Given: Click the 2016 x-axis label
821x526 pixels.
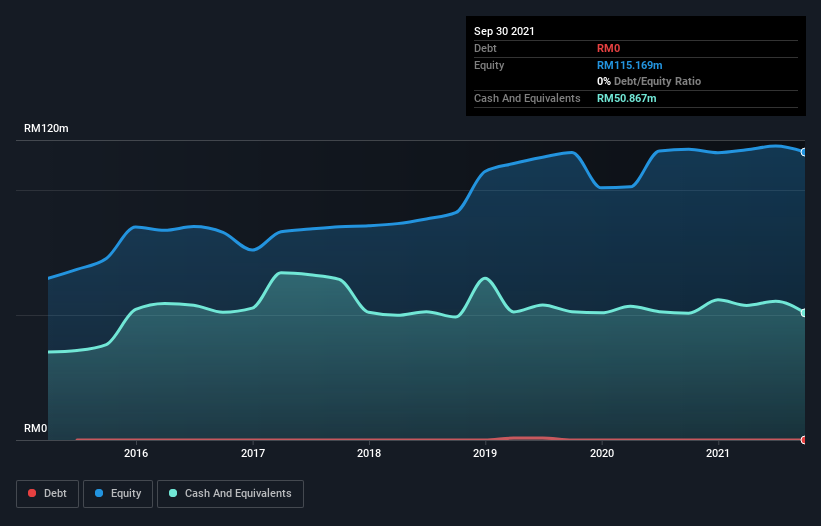Looking at the screenshot, I should click(136, 453).
